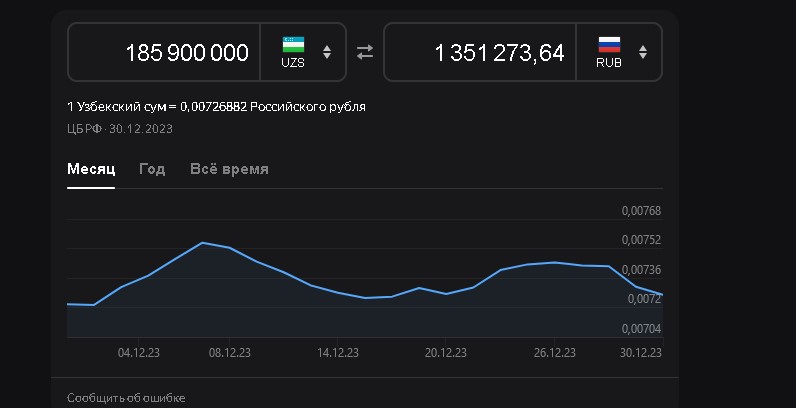Switch to the Месяц tab
The height and width of the screenshot is (408, 796).
click(91, 169)
